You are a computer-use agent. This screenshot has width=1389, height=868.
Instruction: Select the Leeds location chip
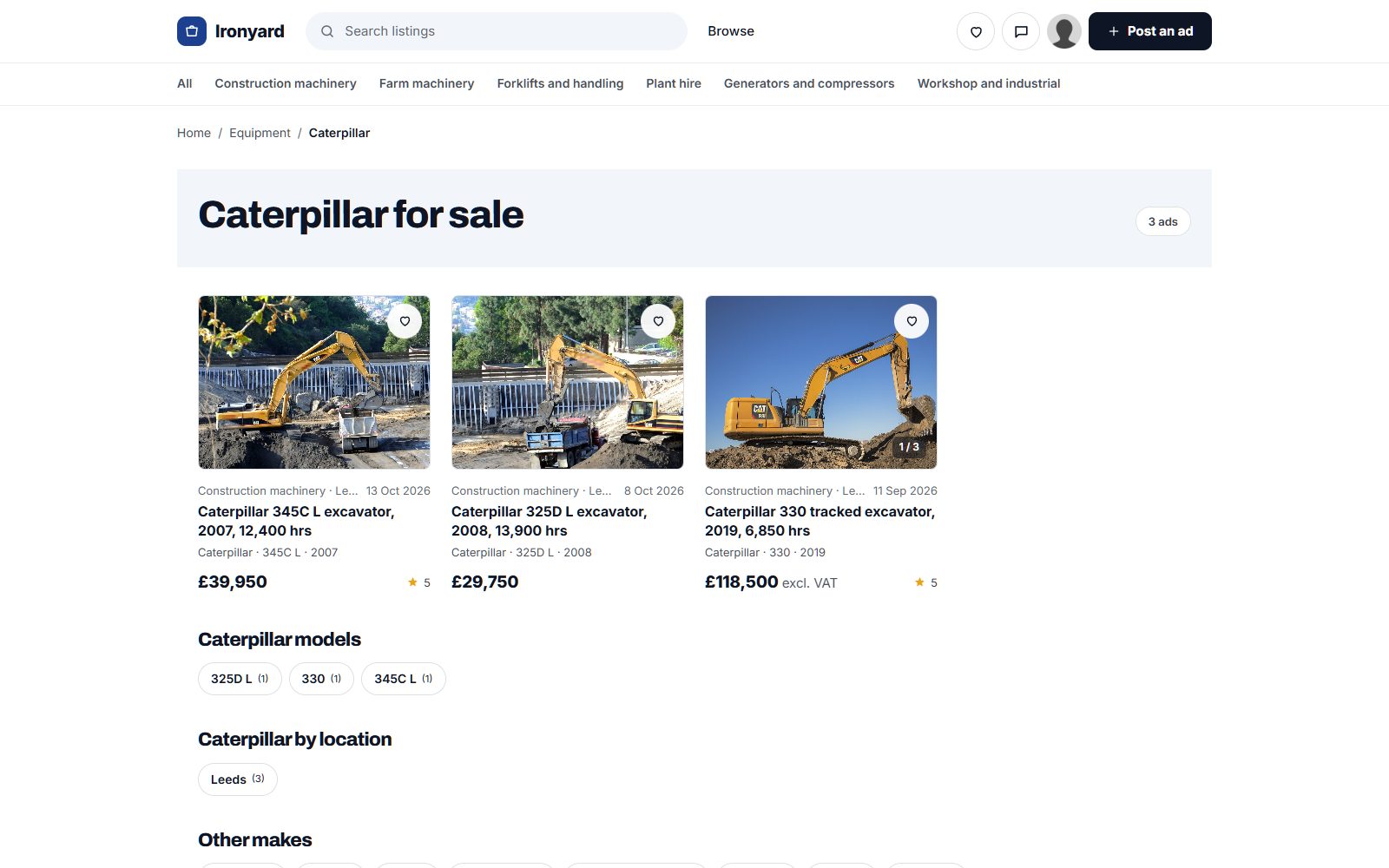coord(238,779)
